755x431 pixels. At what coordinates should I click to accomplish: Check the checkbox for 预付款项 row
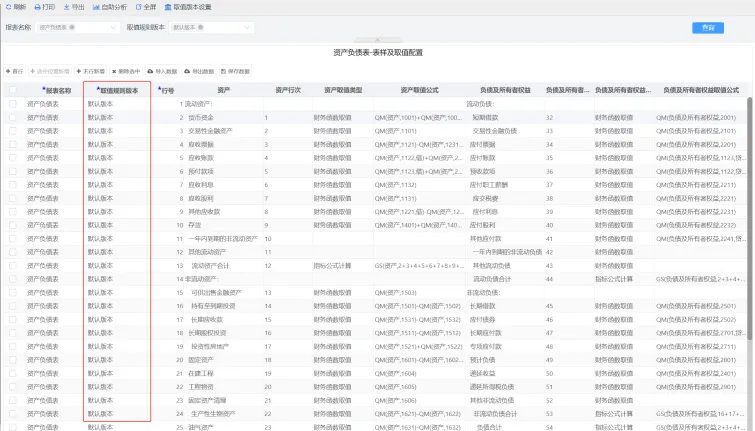(13, 171)
